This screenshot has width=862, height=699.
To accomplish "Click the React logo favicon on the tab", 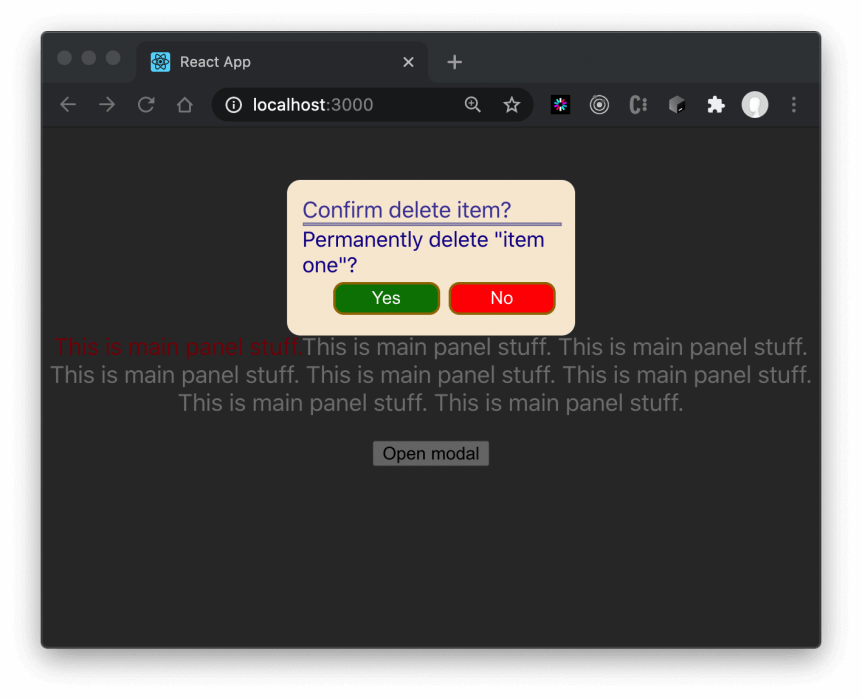I will (161, 62).
